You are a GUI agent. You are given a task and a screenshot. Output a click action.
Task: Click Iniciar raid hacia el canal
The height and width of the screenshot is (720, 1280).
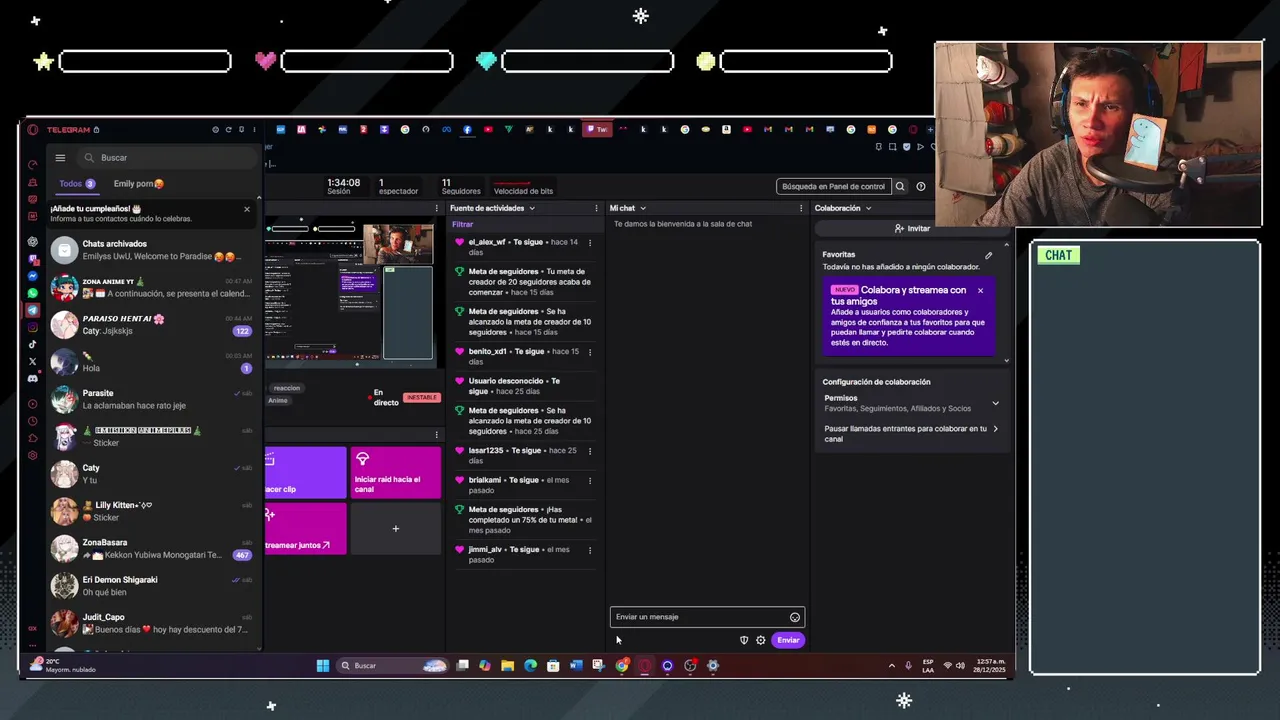(x=396, y=472)
